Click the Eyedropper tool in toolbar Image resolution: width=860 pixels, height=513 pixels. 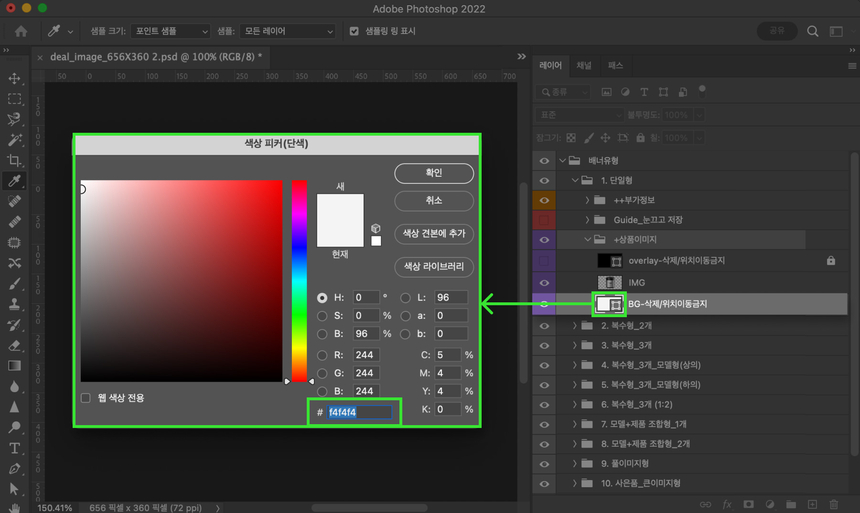(14, 181)
